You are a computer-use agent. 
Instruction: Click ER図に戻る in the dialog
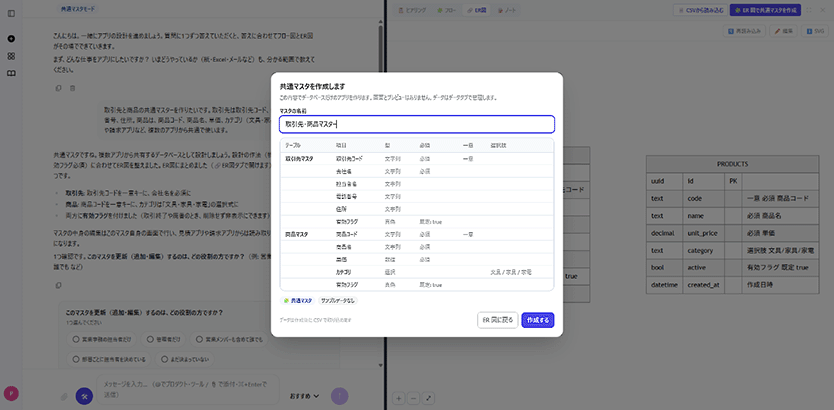(x=498, y=320)
